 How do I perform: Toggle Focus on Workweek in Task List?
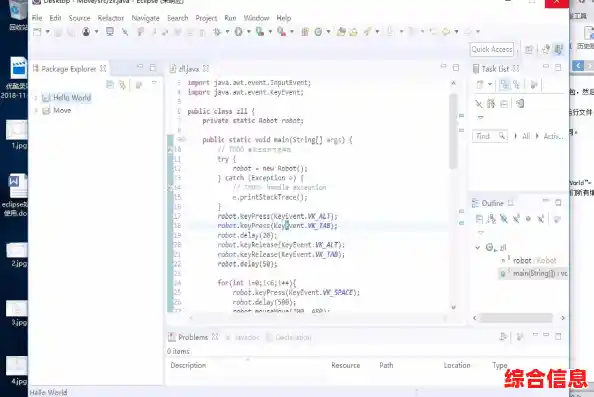coord(534,84)
